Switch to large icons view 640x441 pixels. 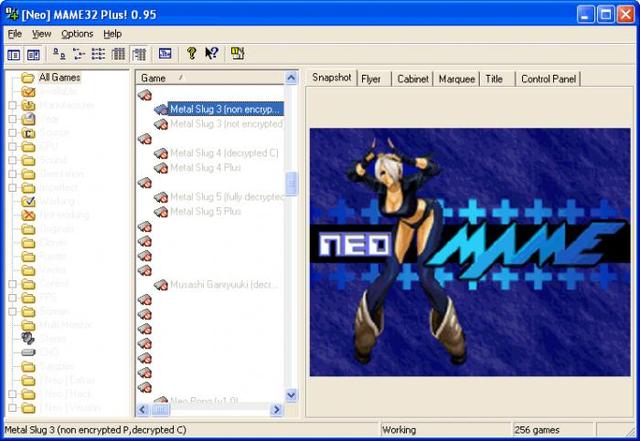[60, 54]
